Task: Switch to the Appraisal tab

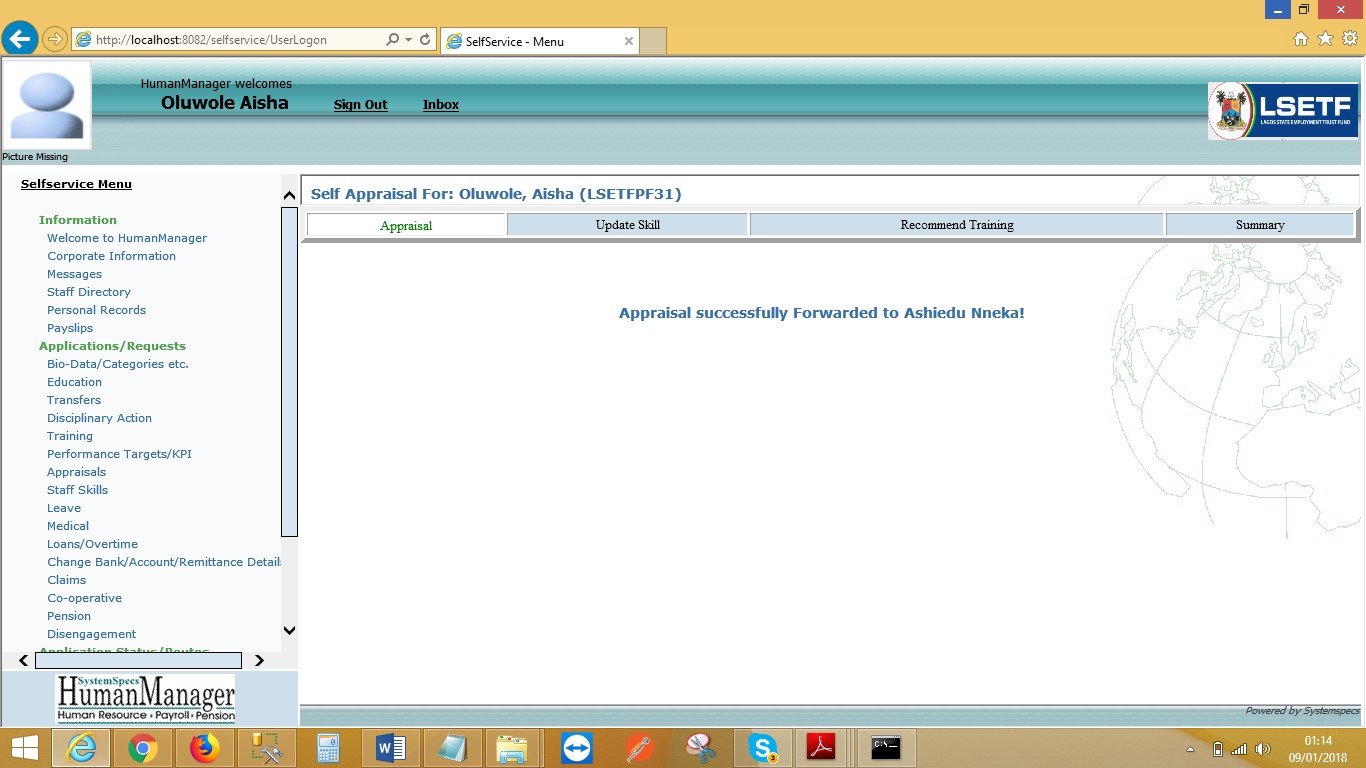Action: 406,225
